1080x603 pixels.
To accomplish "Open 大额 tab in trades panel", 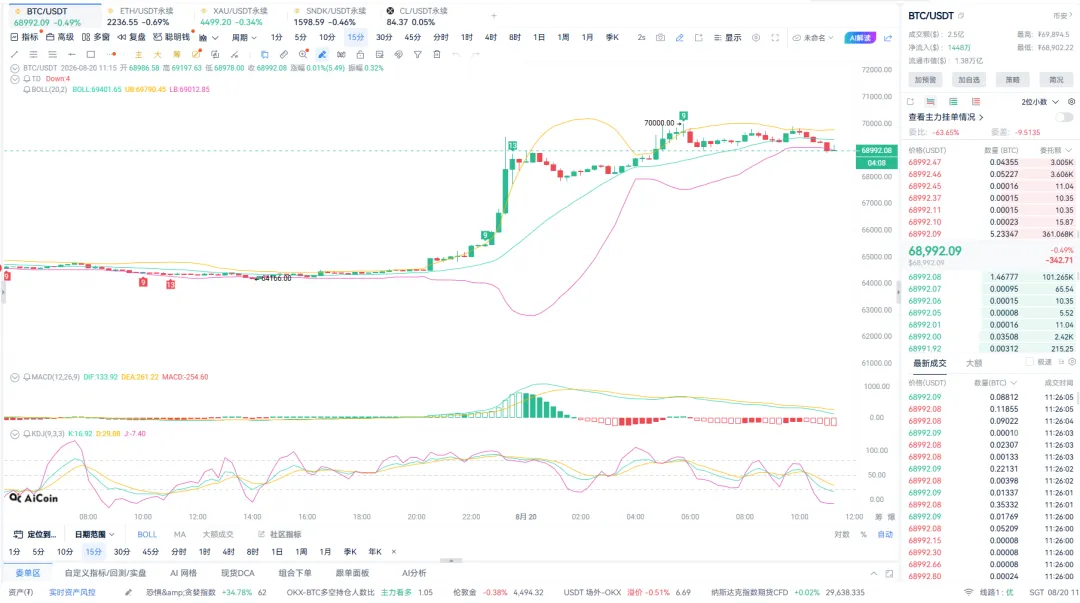I will [x=974, y=363].
